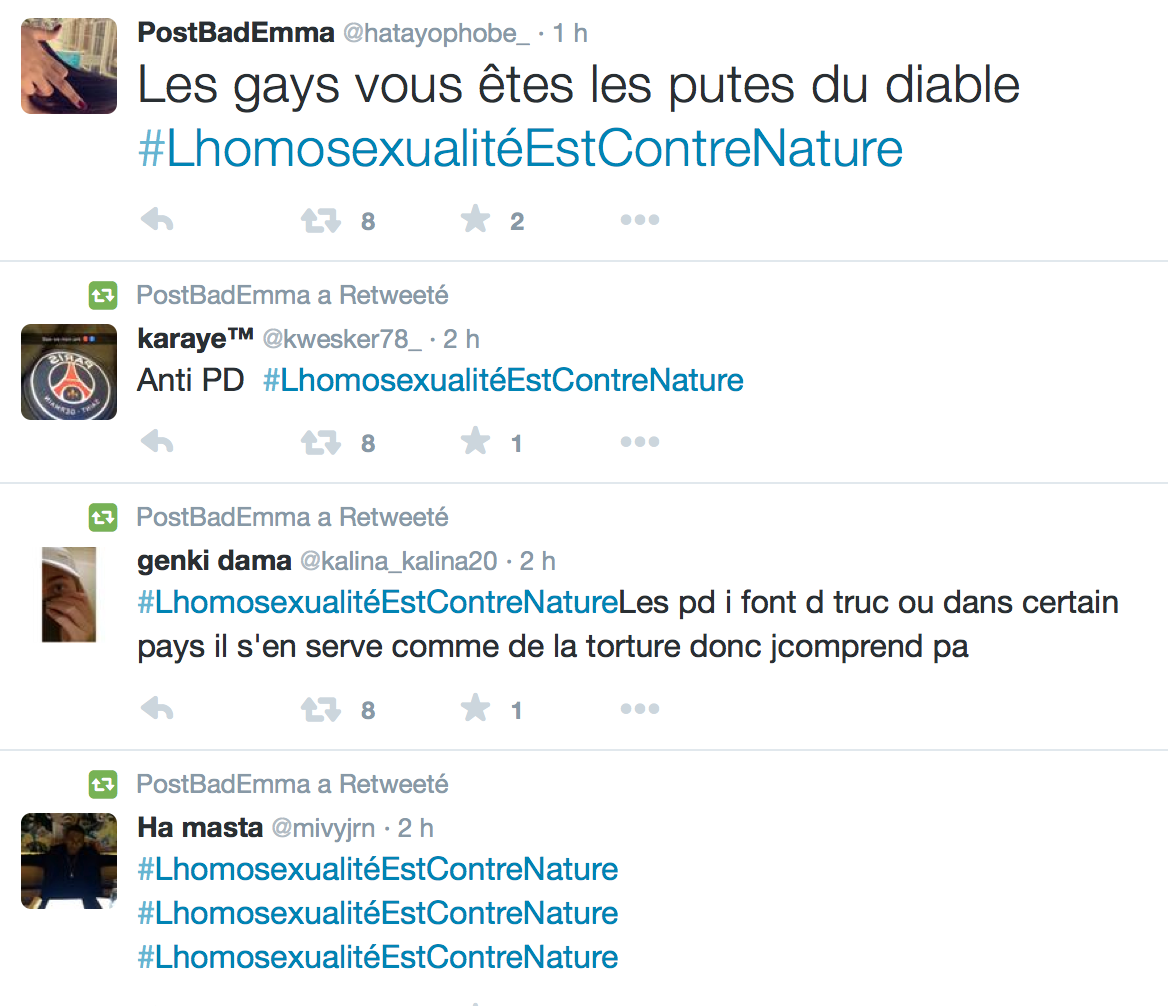Open the hashtag in karaye's tweet

coord(503,381)
